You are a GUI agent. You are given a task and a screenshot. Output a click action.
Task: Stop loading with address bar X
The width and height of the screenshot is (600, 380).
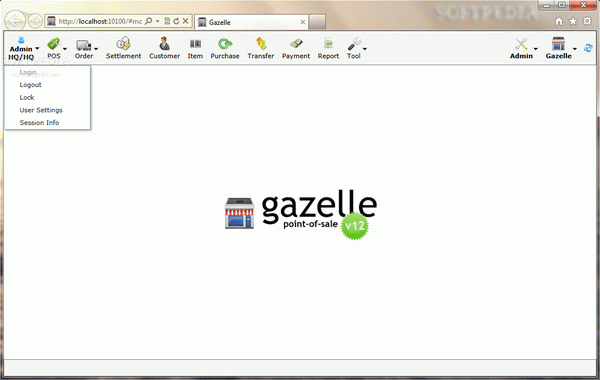point(185,21)
